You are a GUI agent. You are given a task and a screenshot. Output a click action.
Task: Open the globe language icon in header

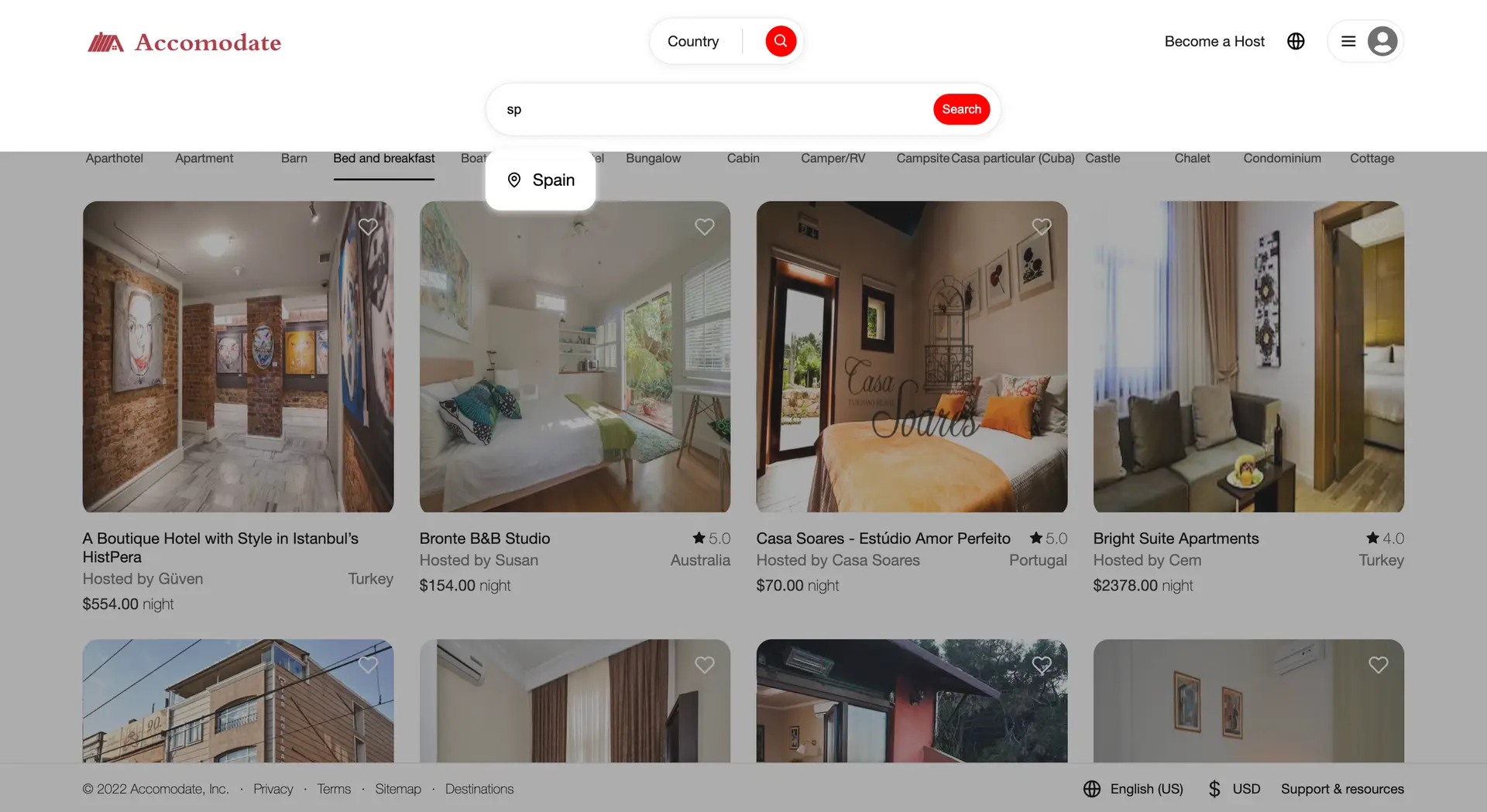1296,41
